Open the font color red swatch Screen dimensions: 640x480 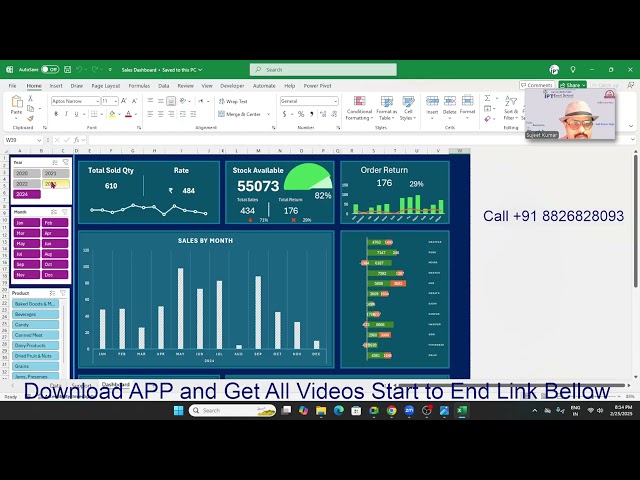(x=128, y=114)
